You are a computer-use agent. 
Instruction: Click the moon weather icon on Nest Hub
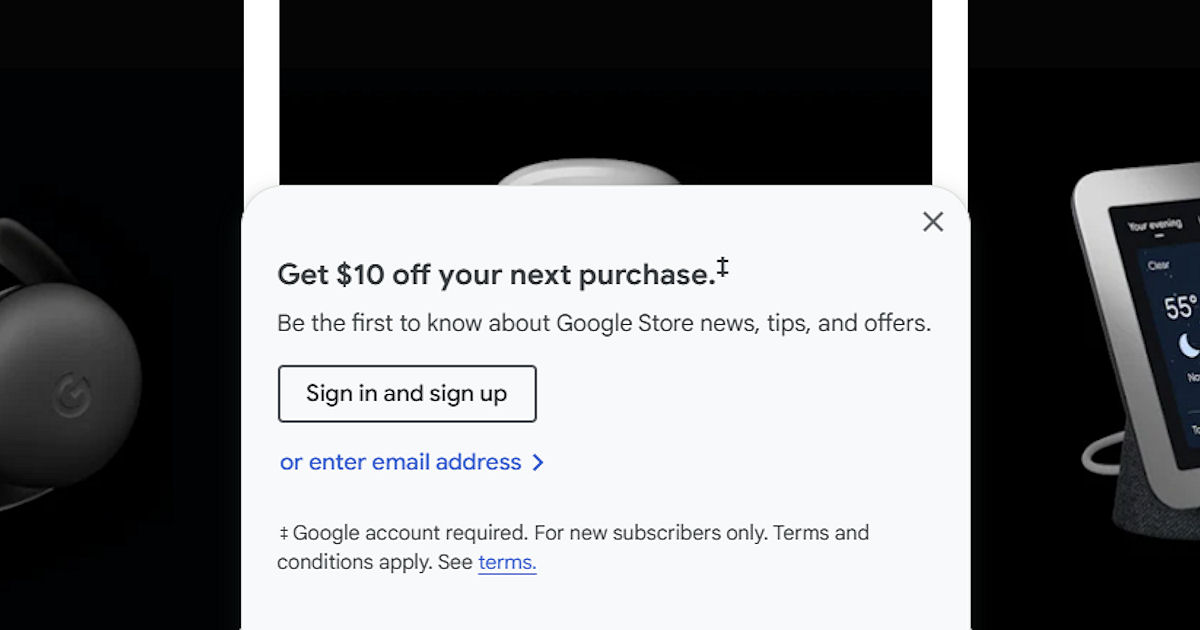coord(1189,345)
